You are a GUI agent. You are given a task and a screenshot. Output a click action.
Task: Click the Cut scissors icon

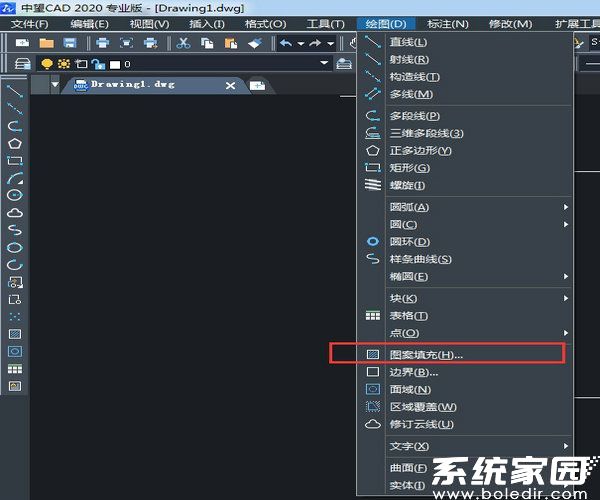click(x=183, y=43)
